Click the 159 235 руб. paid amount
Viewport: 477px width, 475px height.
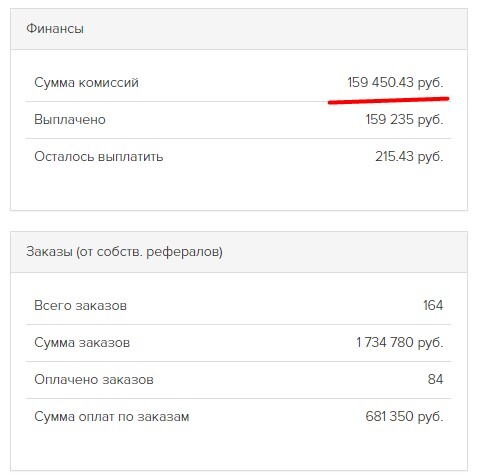pos(404,119)
